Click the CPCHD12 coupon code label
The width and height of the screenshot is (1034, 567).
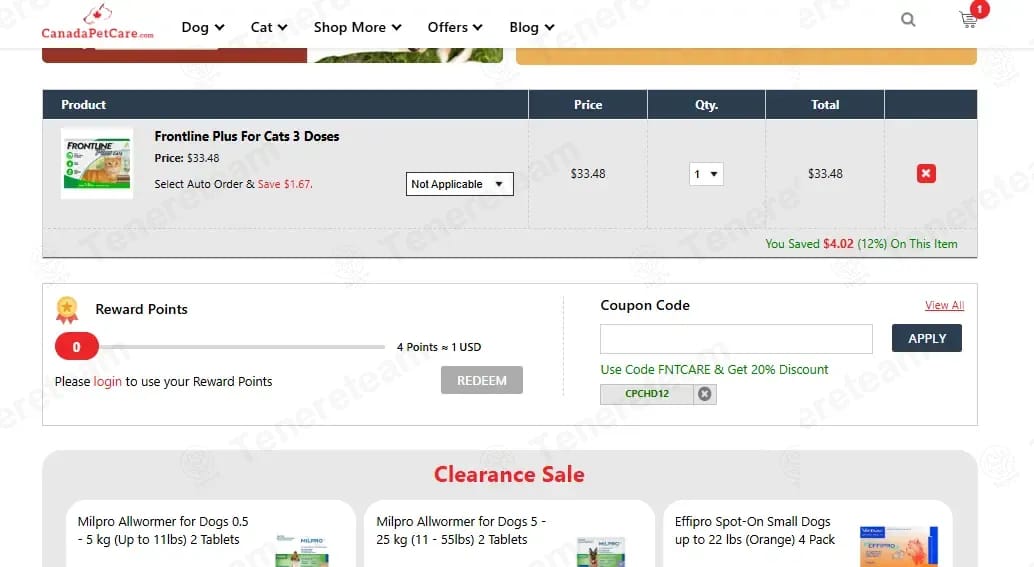647,394
